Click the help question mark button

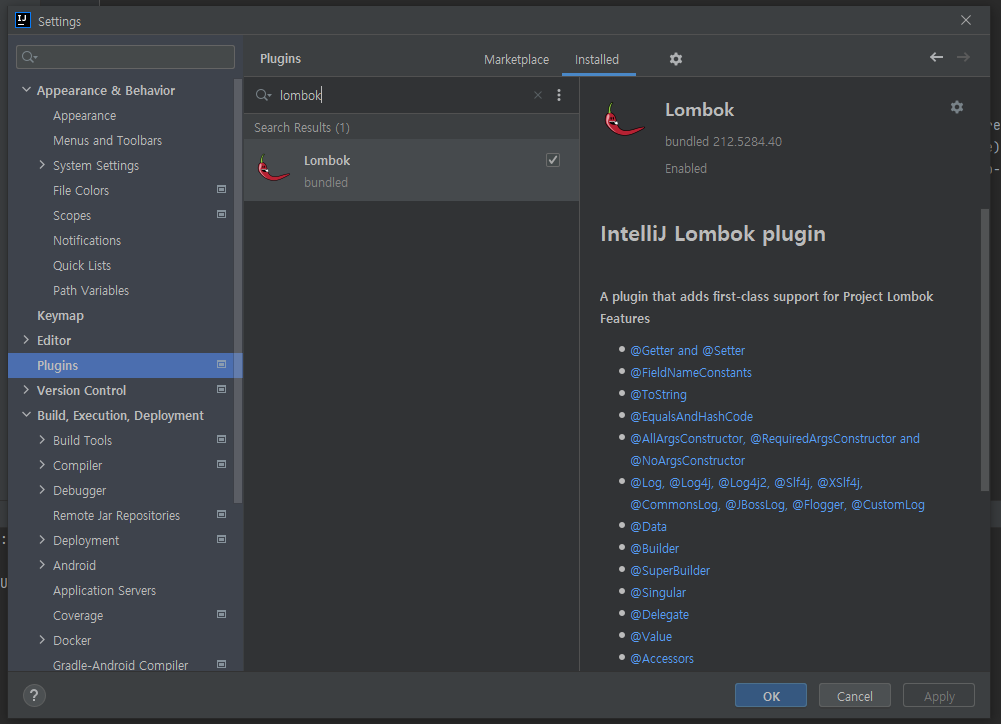coord(34,695)
